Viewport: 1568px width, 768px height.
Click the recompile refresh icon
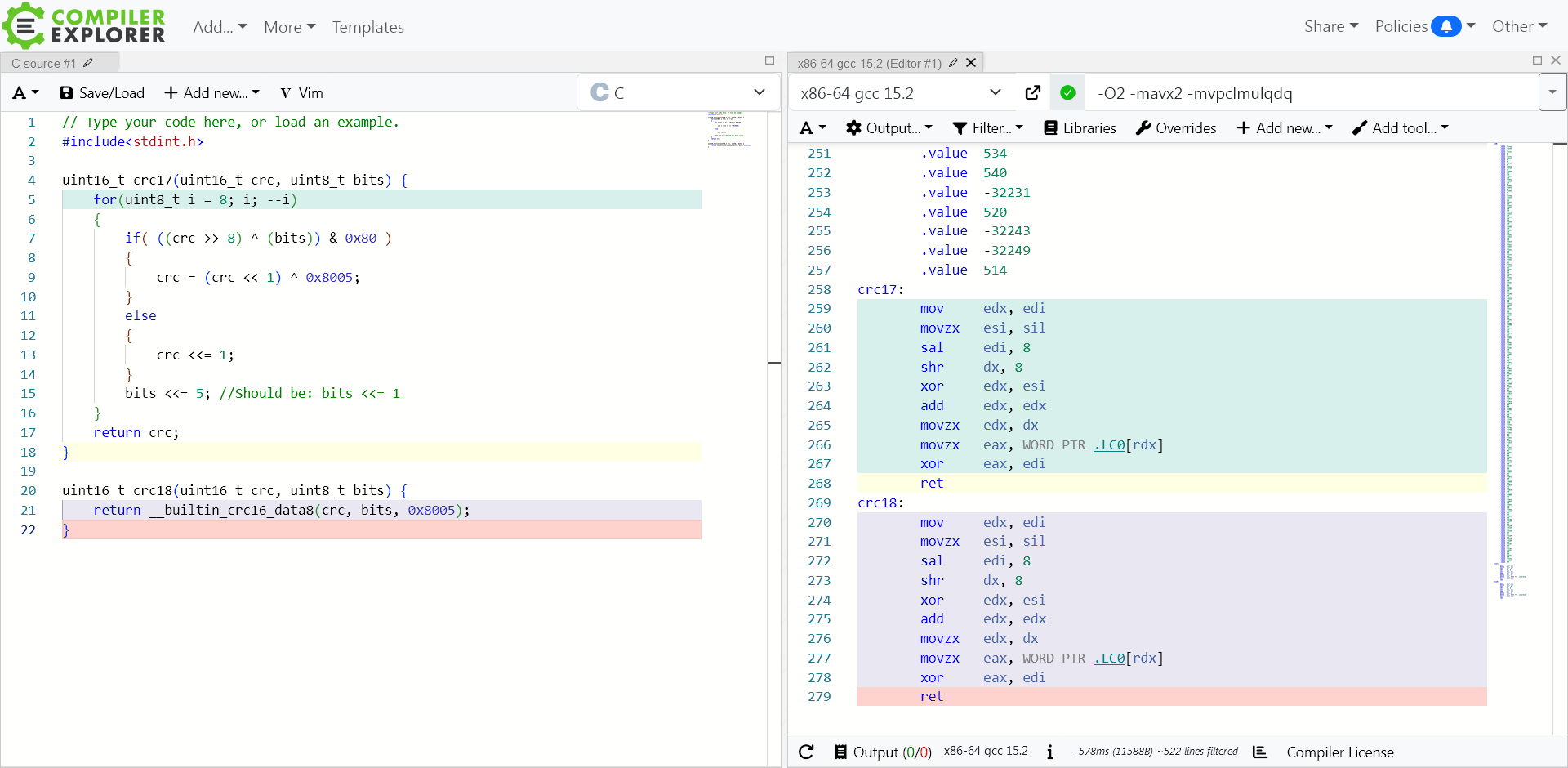tap(806, 752)
